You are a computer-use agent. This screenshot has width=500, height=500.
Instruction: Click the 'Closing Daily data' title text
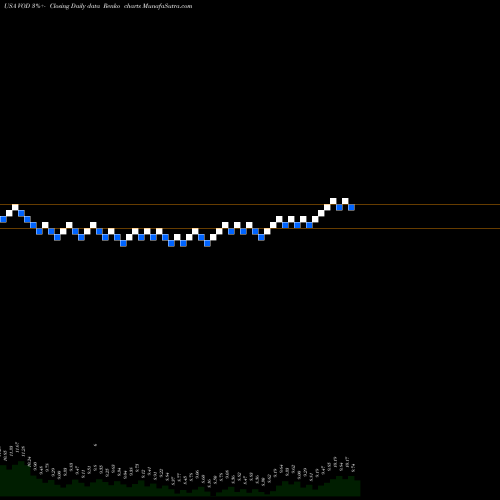coord(75,6)
